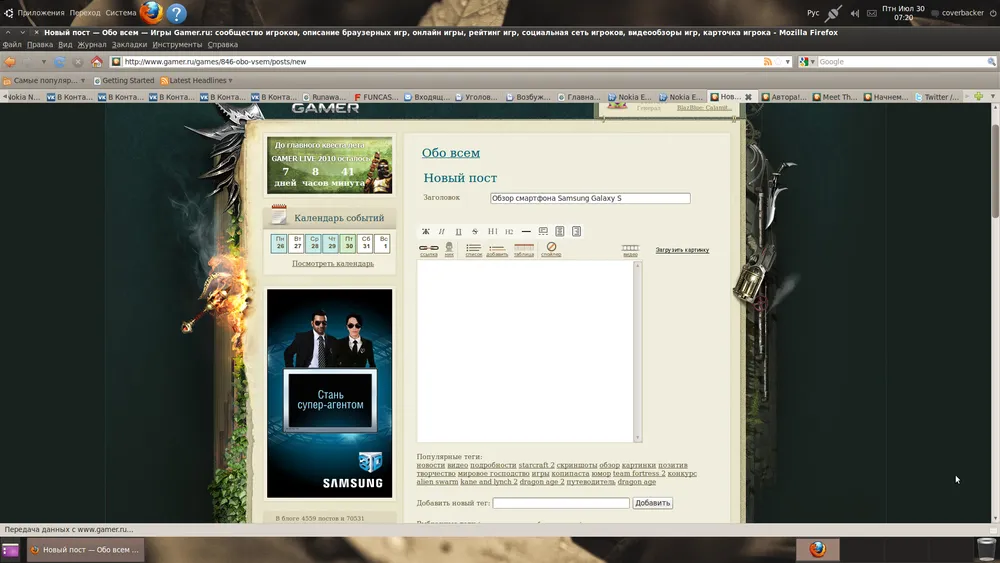Open Getting Started bookmark
The image size is (1000, 563).
point(124,80)
